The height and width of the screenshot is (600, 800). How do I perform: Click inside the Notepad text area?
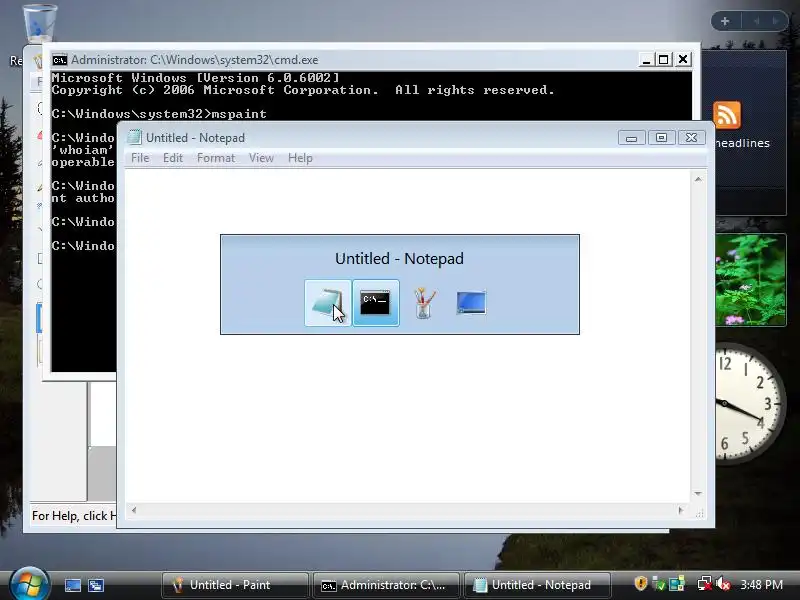pyautogui.click(x=408, y=337)
